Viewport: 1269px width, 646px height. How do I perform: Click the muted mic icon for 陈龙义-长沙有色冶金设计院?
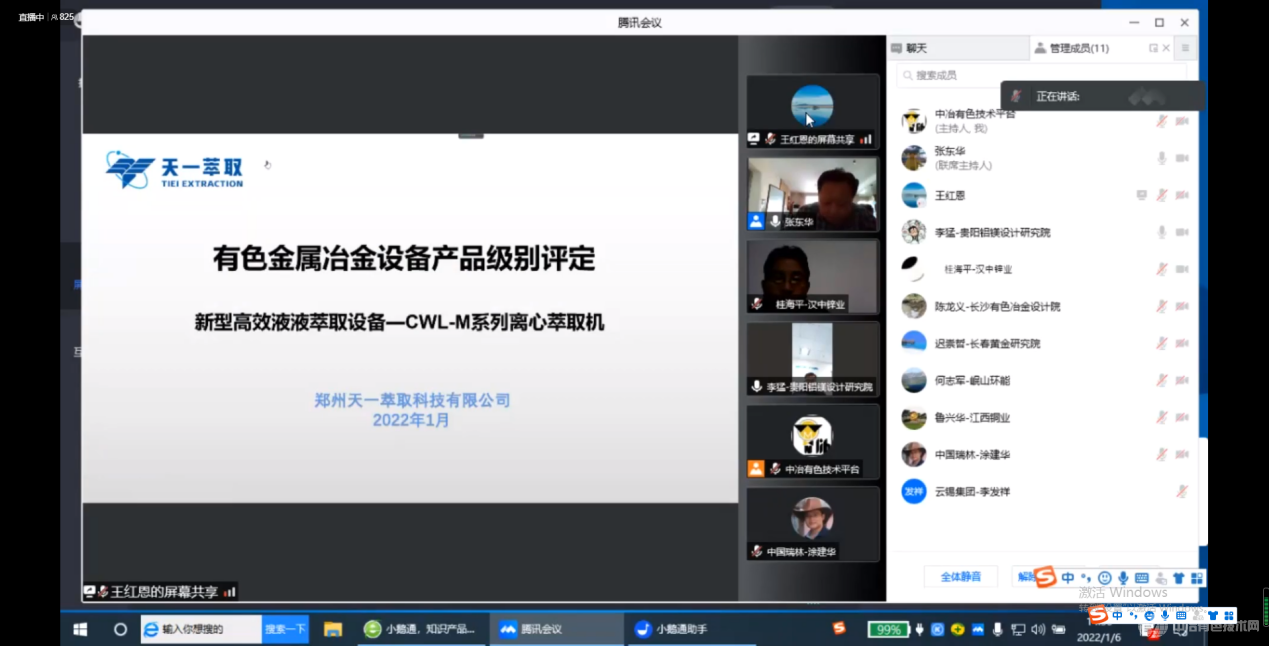1161,306
